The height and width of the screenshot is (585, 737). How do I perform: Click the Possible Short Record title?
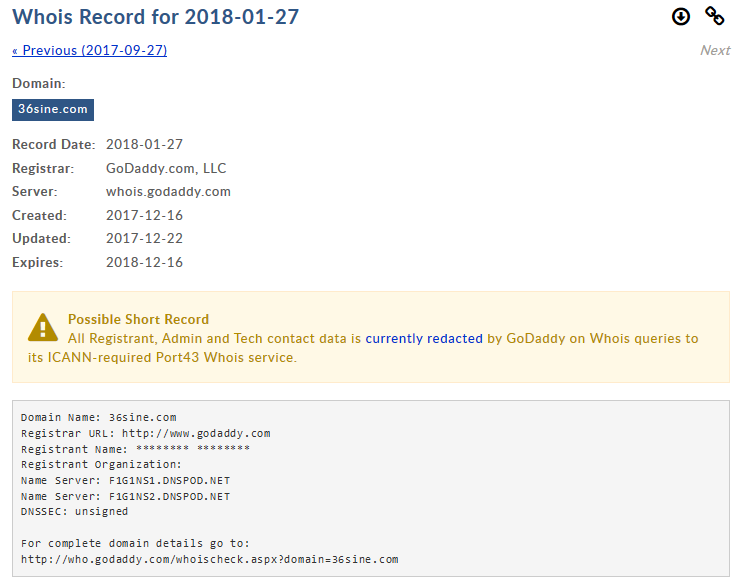[138, 320]
